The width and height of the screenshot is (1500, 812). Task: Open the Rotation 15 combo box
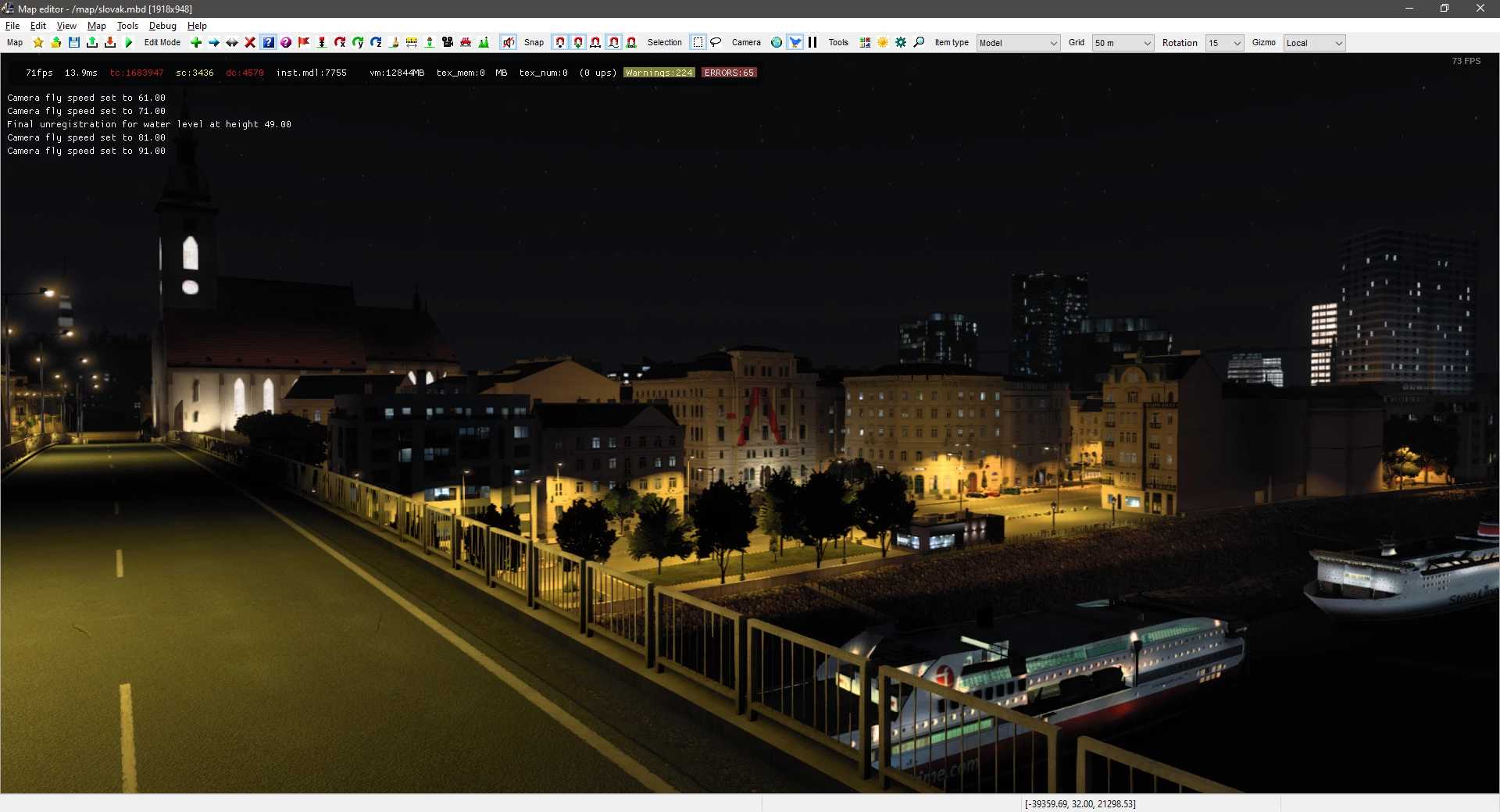click(1224, 43)
